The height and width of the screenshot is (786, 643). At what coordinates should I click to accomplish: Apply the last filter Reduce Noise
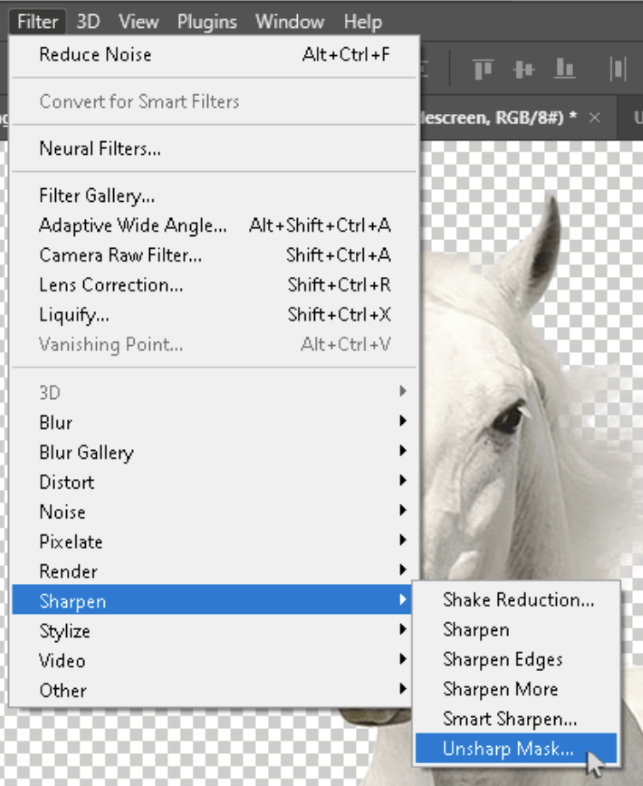click(214, 55)
